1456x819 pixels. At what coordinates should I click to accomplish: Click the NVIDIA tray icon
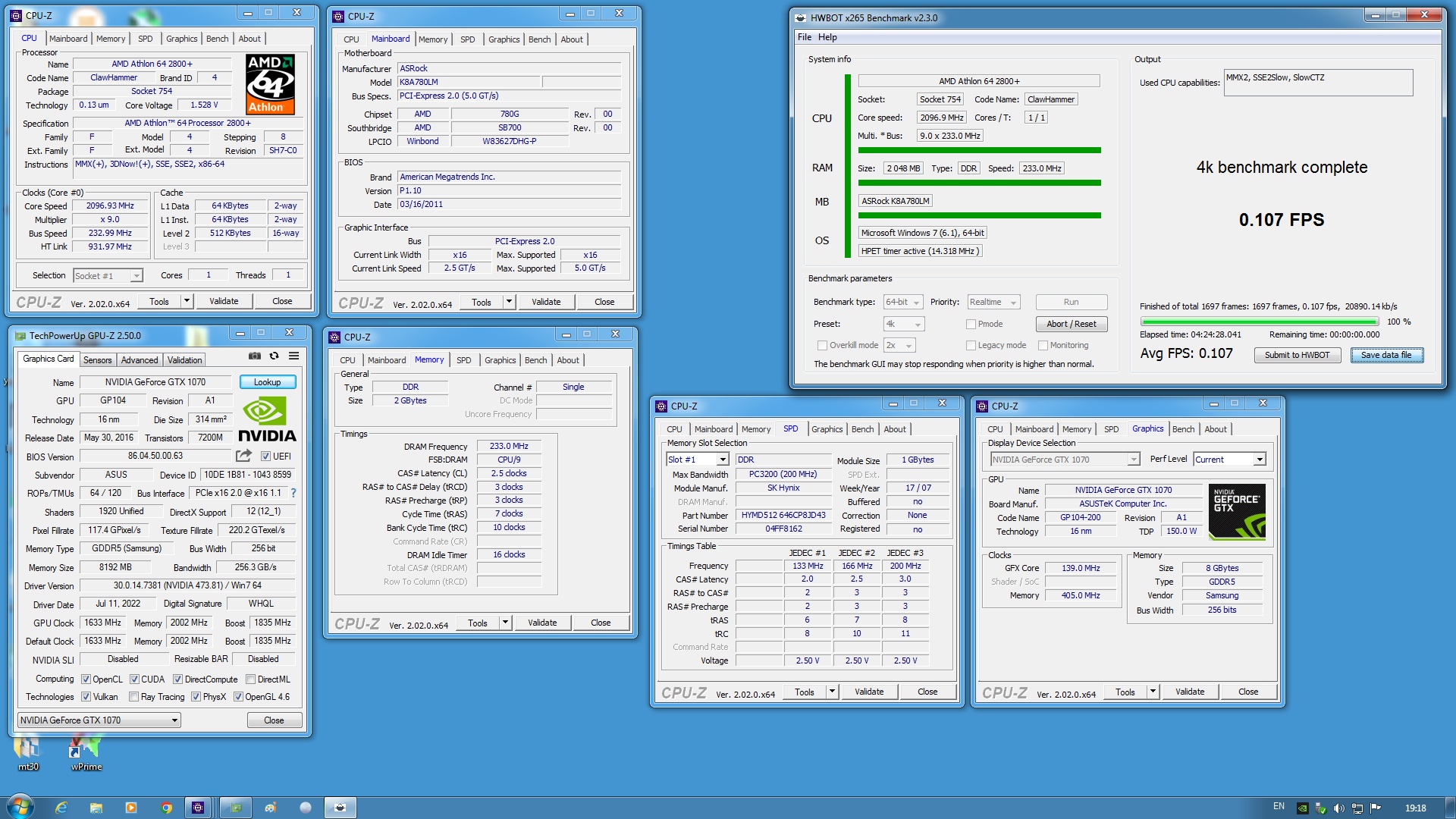1302,808
